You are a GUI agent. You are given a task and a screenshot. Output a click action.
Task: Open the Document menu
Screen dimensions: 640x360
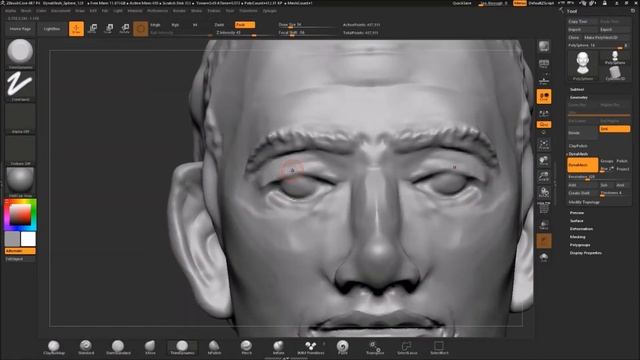(60, 11)
